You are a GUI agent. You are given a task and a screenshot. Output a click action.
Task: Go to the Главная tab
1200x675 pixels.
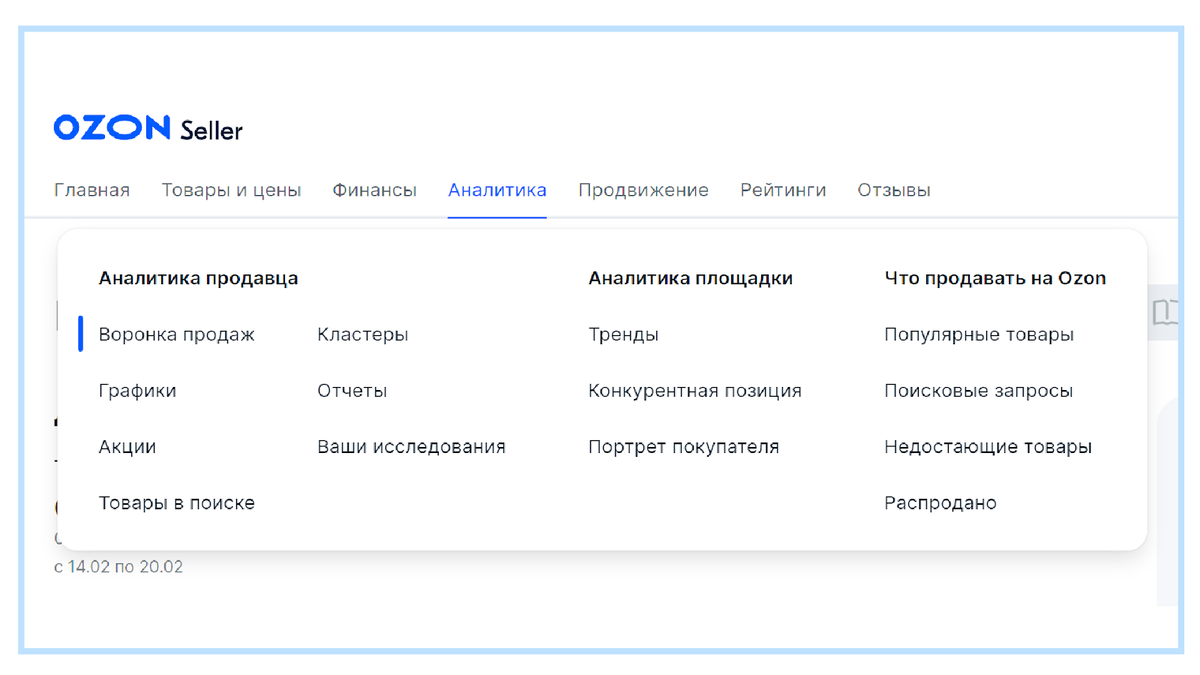coord(92,190)
